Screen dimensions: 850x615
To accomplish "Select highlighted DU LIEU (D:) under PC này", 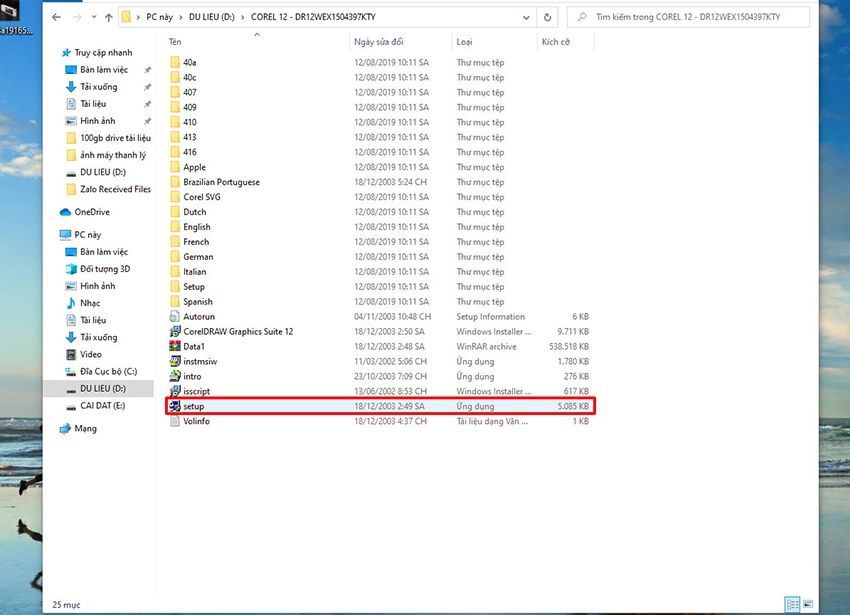I will [98, 388].
